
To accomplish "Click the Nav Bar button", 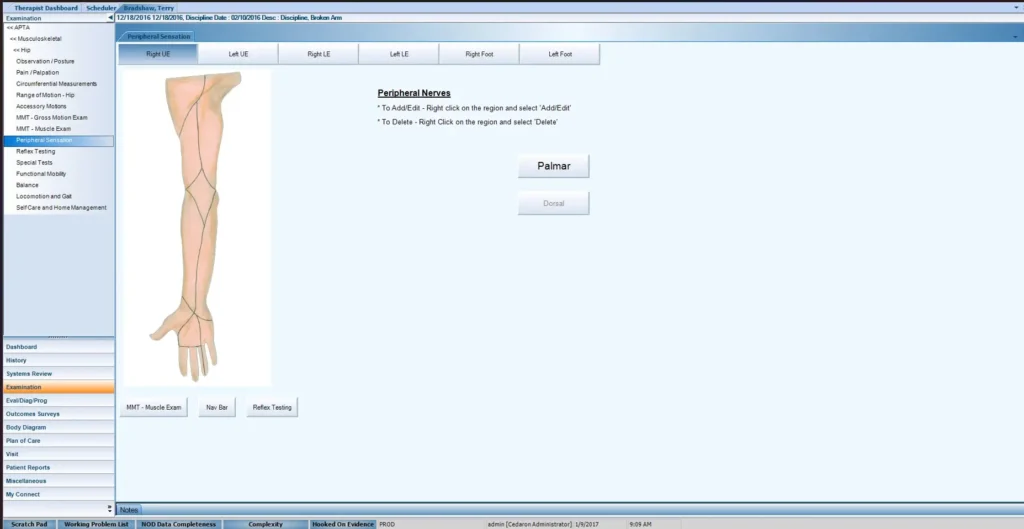I will point(217,408).
